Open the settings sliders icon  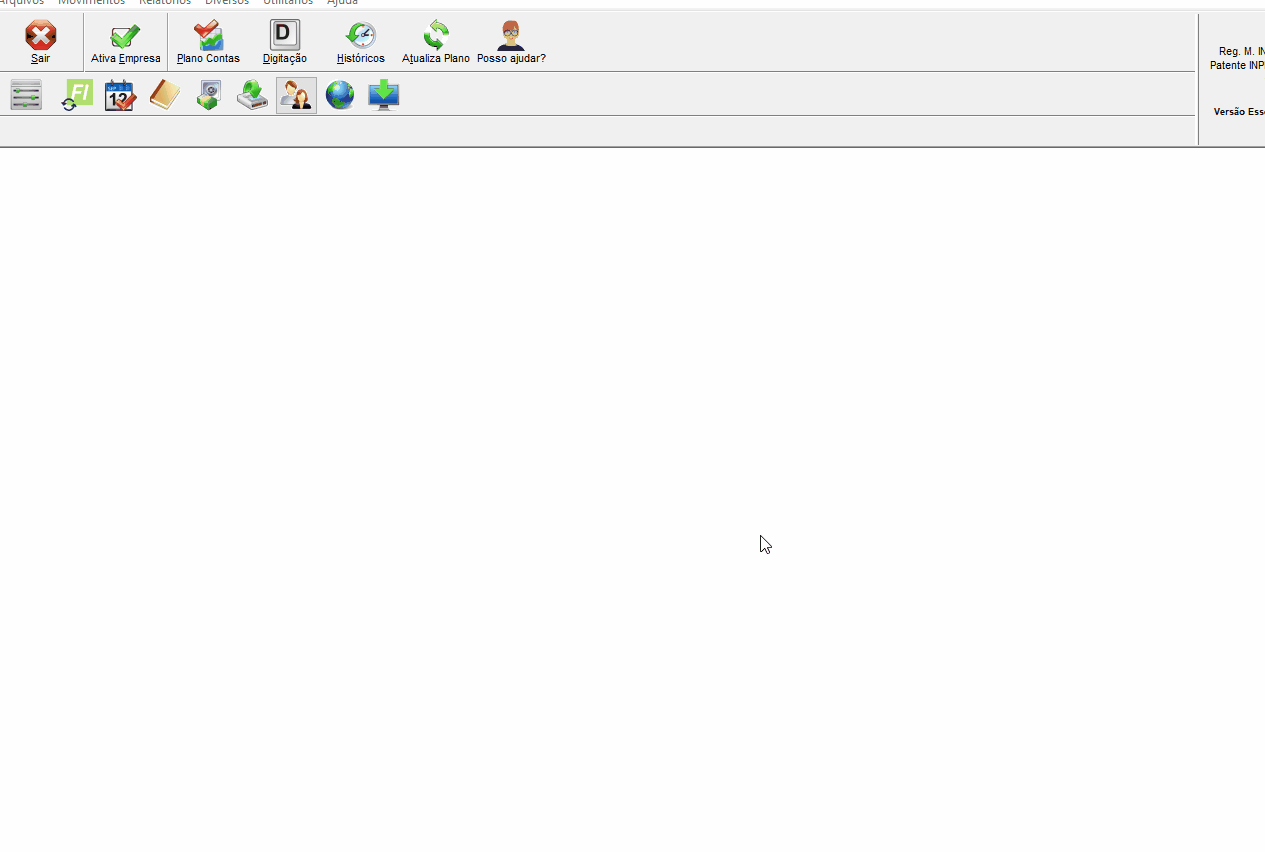(26, 95)
